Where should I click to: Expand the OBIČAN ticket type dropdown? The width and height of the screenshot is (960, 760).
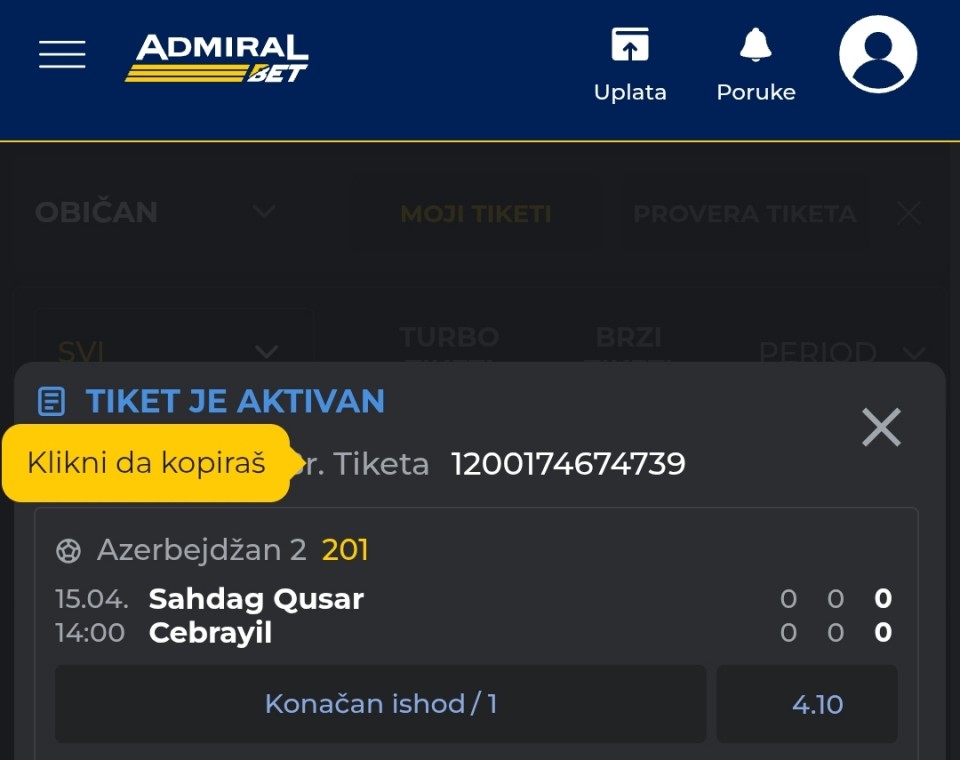[x=155, y=212]
